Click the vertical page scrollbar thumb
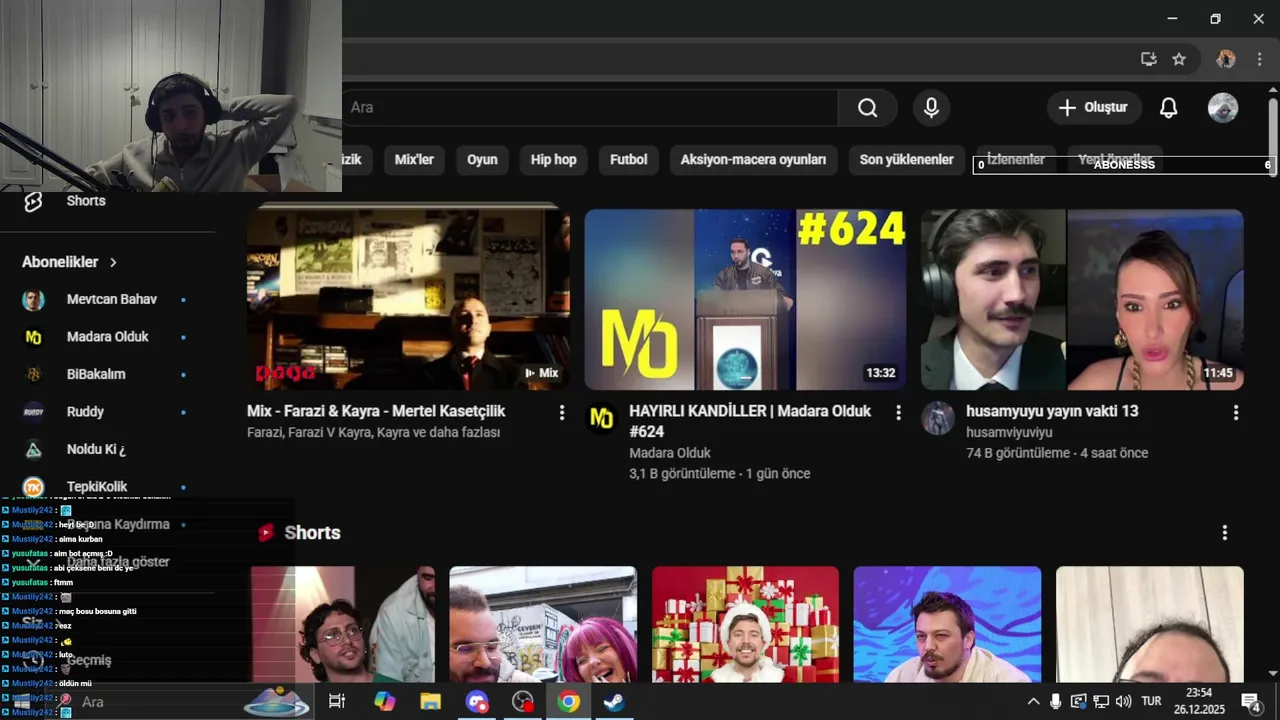The height and width of the screenshot is (720, 1280). (1273, 137)
